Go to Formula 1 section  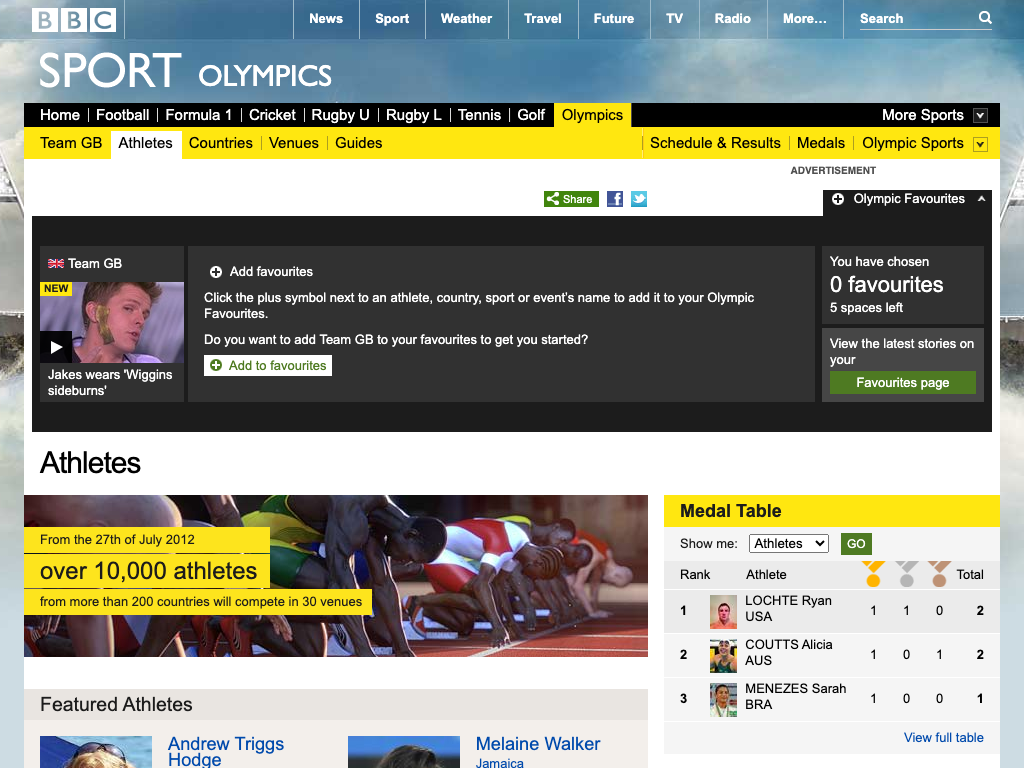(x=199, y=115)
